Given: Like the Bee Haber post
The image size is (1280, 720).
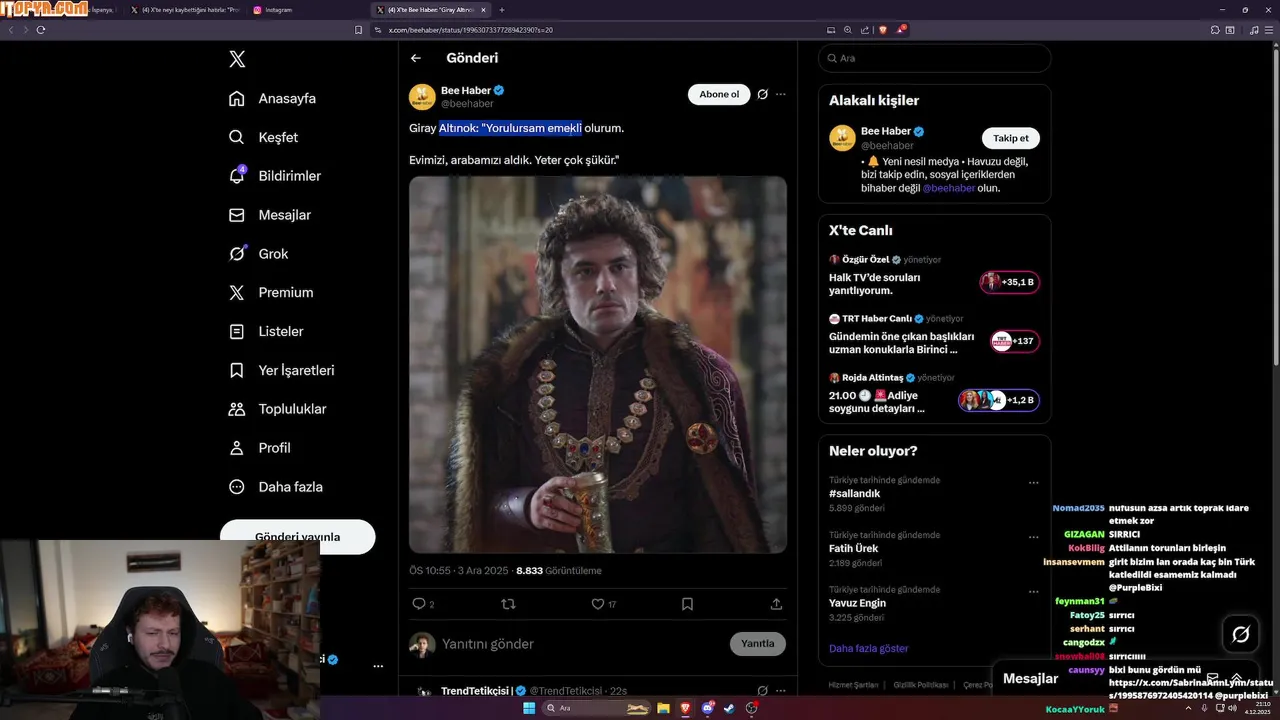Looking at the screenshot, I should click(x=598, y=604).
